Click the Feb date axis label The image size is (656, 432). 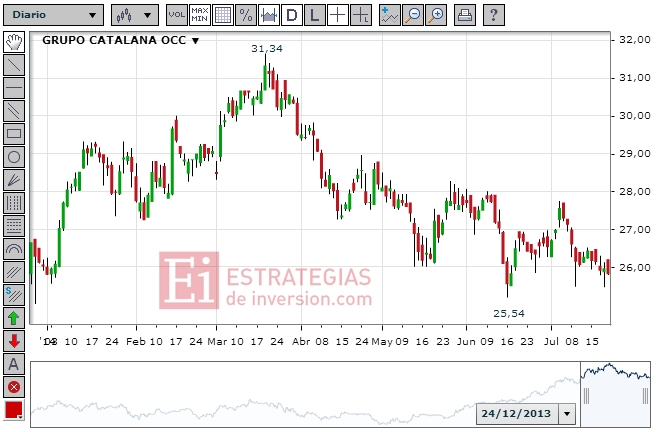[136, 342]
